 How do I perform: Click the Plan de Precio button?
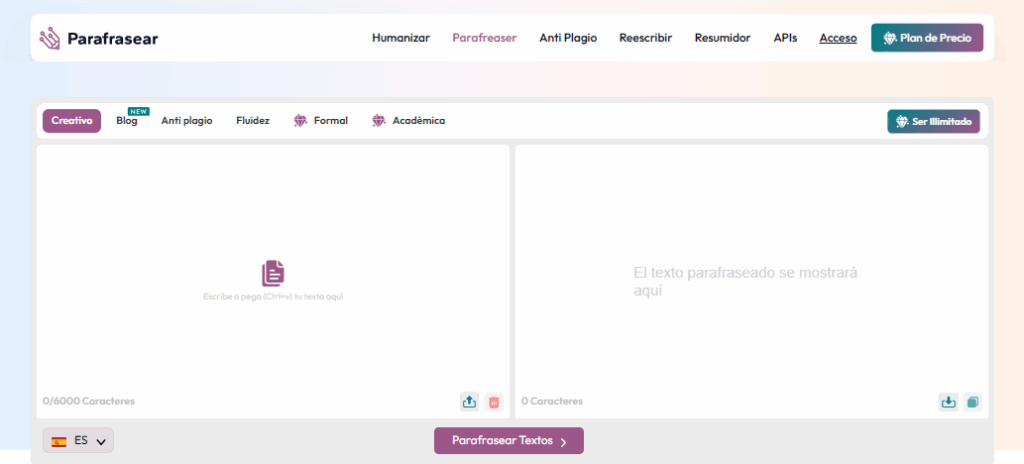(927, 38)
